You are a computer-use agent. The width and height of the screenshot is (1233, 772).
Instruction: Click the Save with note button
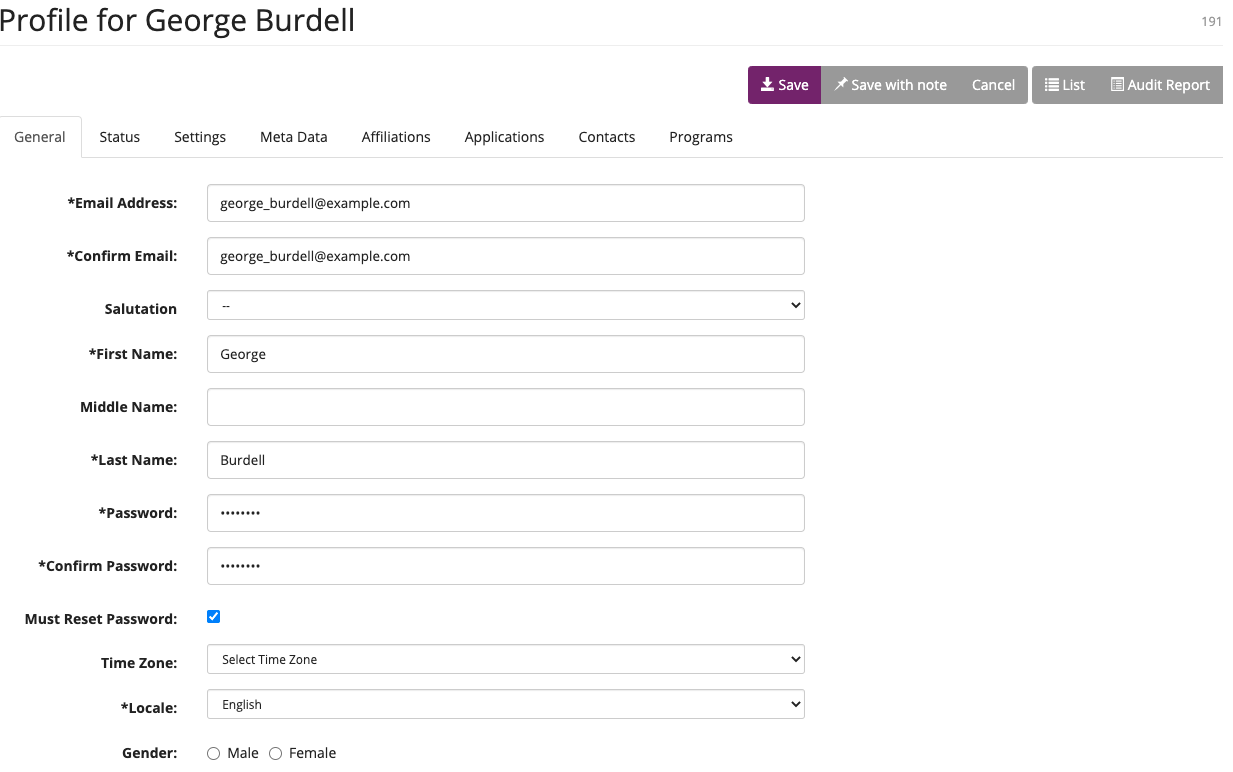pos(890,85)
